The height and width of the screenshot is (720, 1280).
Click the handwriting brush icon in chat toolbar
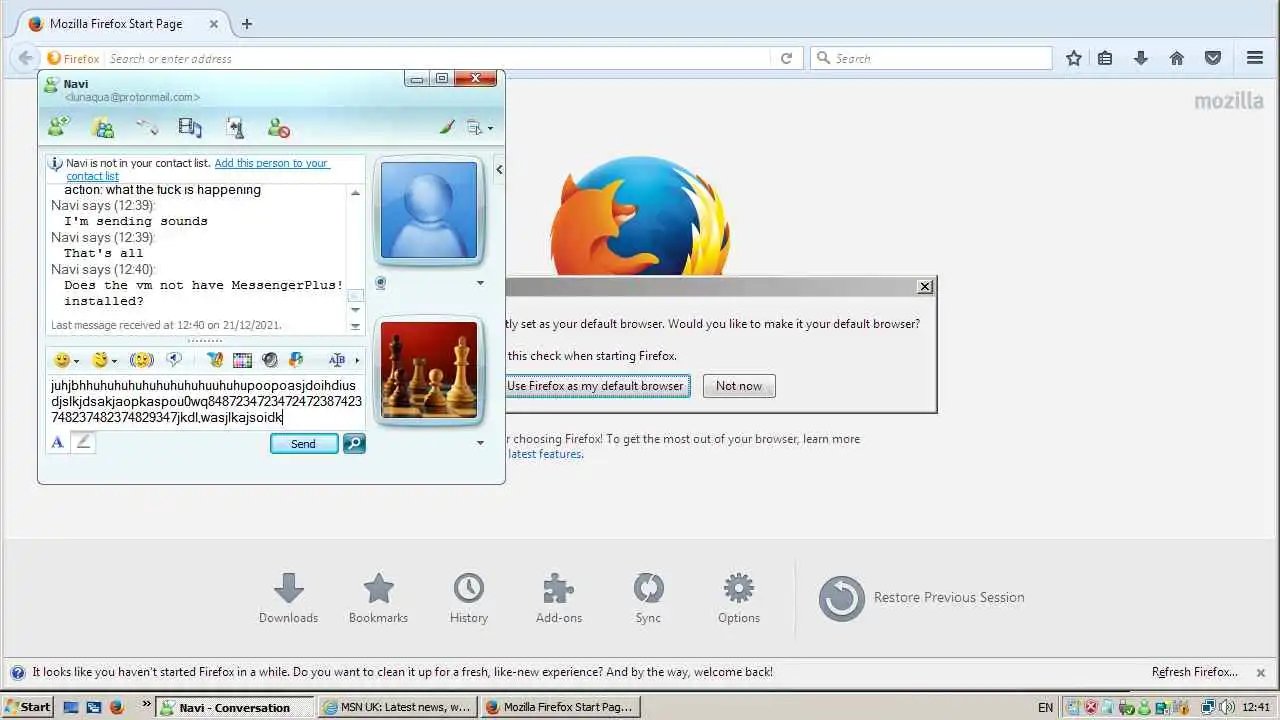(x=215, y=360)
